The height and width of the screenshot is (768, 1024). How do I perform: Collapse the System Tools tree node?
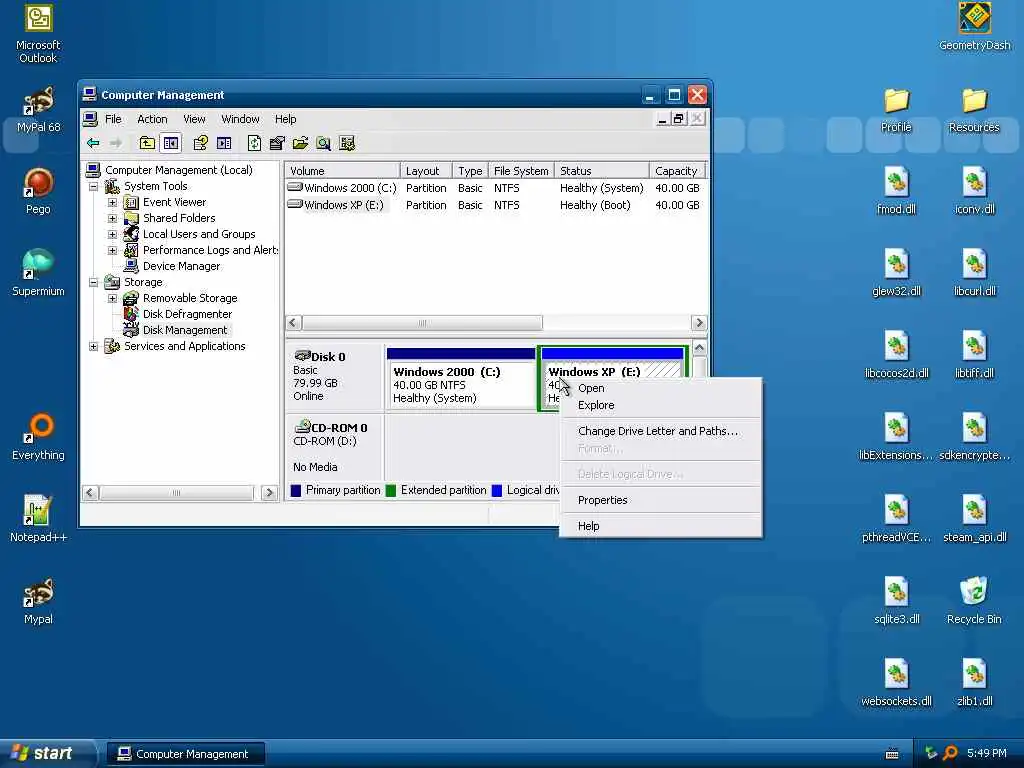(x=93, y=186)
